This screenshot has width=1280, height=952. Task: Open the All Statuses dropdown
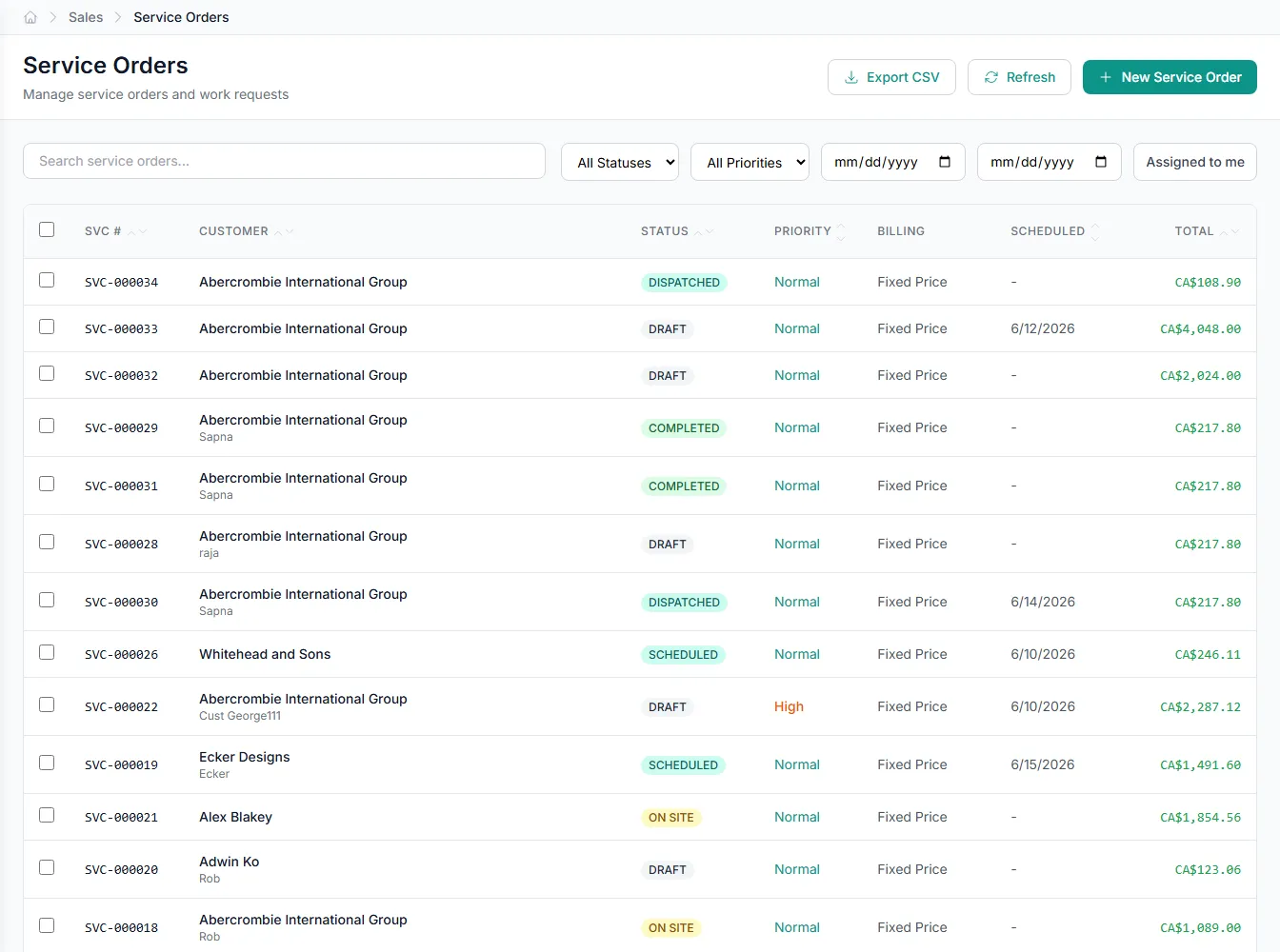620,162
